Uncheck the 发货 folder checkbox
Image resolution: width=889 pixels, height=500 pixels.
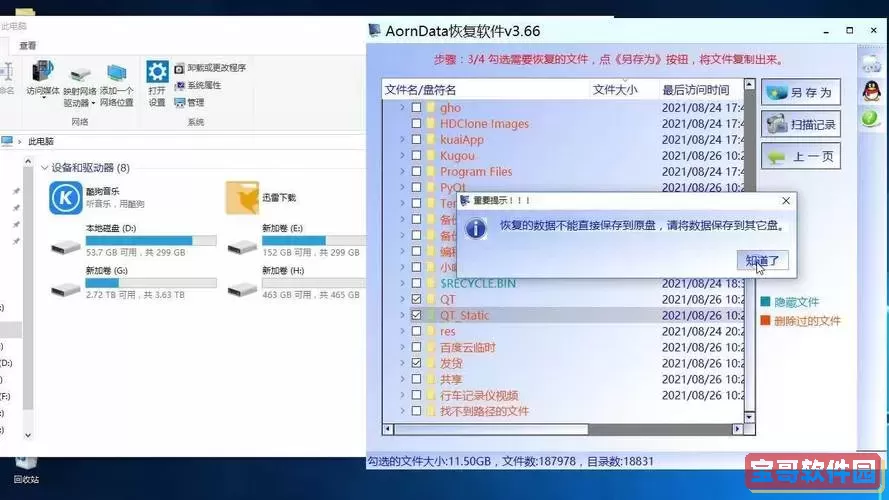(416, 363)
